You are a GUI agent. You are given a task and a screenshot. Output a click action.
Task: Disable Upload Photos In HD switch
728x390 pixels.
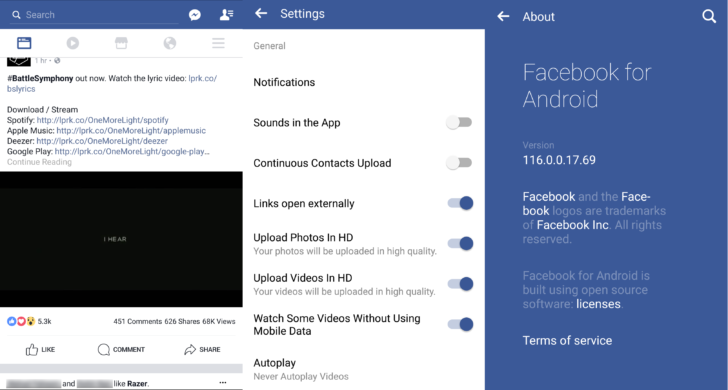[x=461, y=244]
